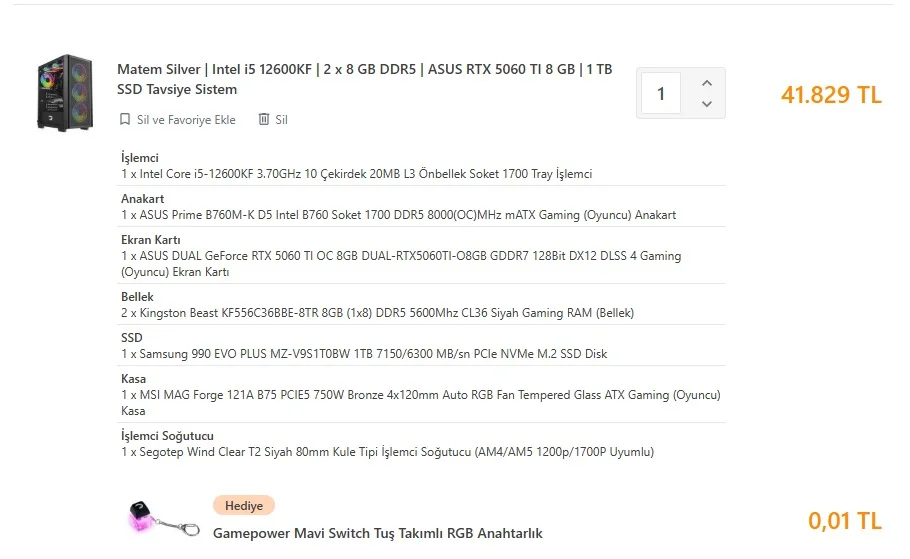This screenshot has height=559, width=910.
Task: Increase quantity with the up arrow
Action: click(706, 83)
